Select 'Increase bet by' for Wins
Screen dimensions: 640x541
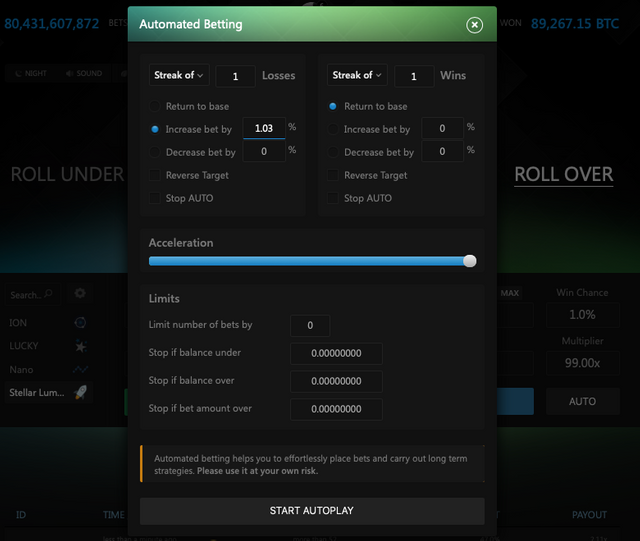[x=333, y=129]
